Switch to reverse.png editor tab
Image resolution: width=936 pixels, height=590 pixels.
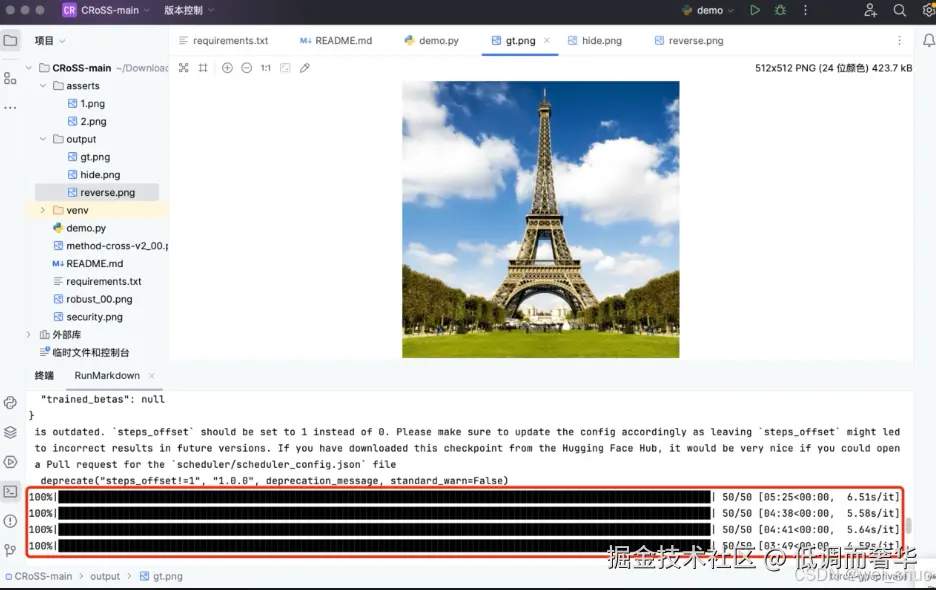689,41
